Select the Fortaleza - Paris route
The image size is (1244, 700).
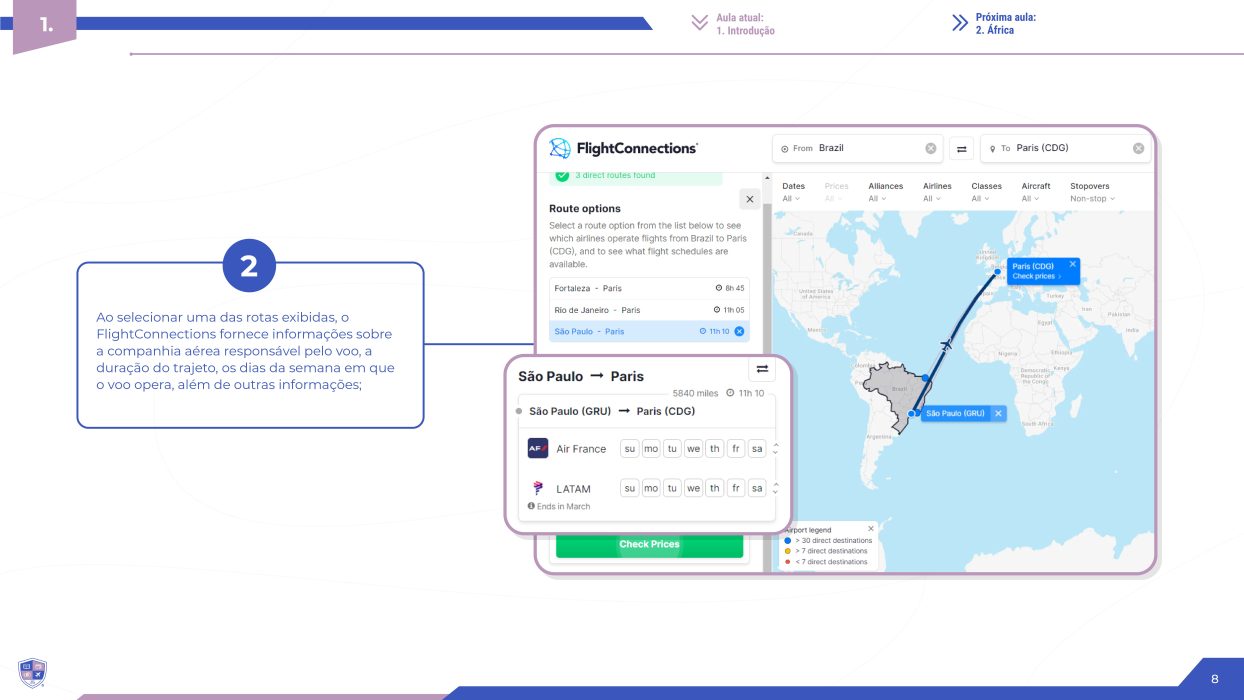(x=649, y=288)
